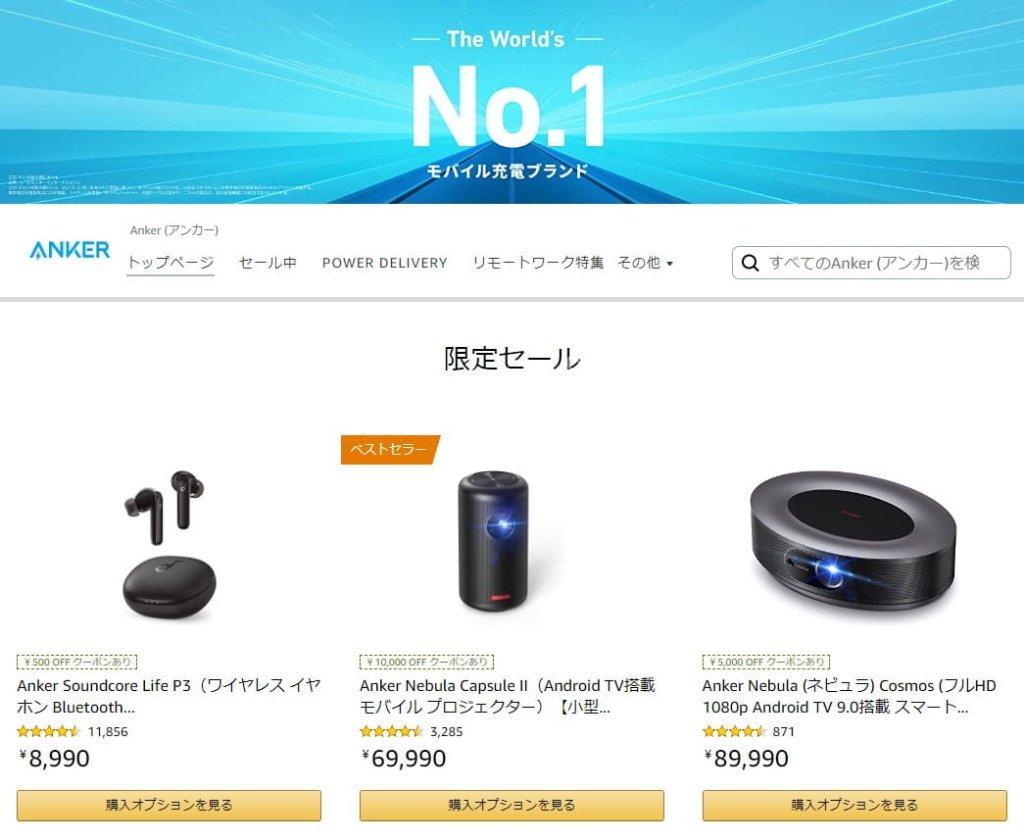View purchase options for Nebula Capsule II

pyautogui.click(x=512, y=805)
